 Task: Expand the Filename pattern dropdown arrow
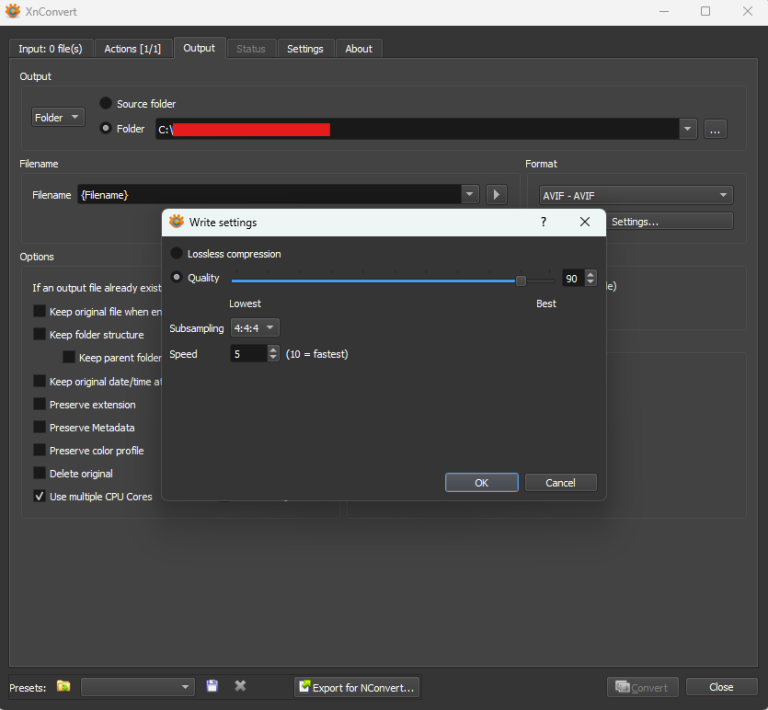point(470,194)
